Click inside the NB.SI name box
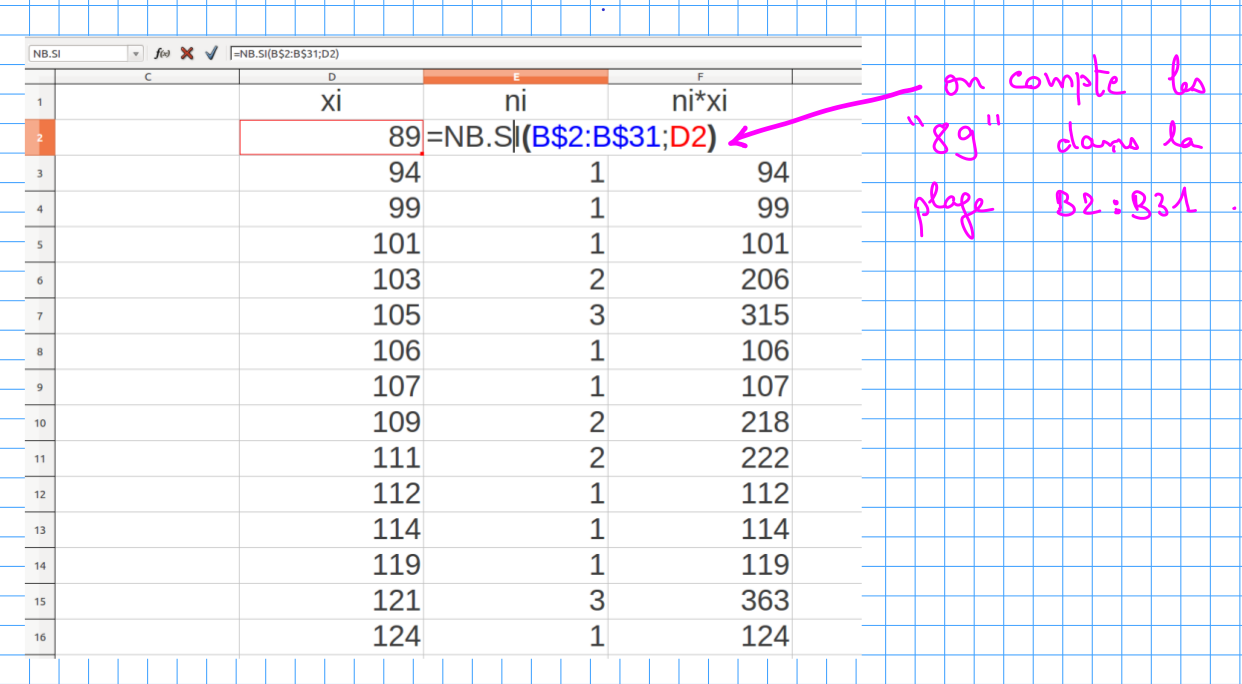1242x684 pixels. pos(76,54)
